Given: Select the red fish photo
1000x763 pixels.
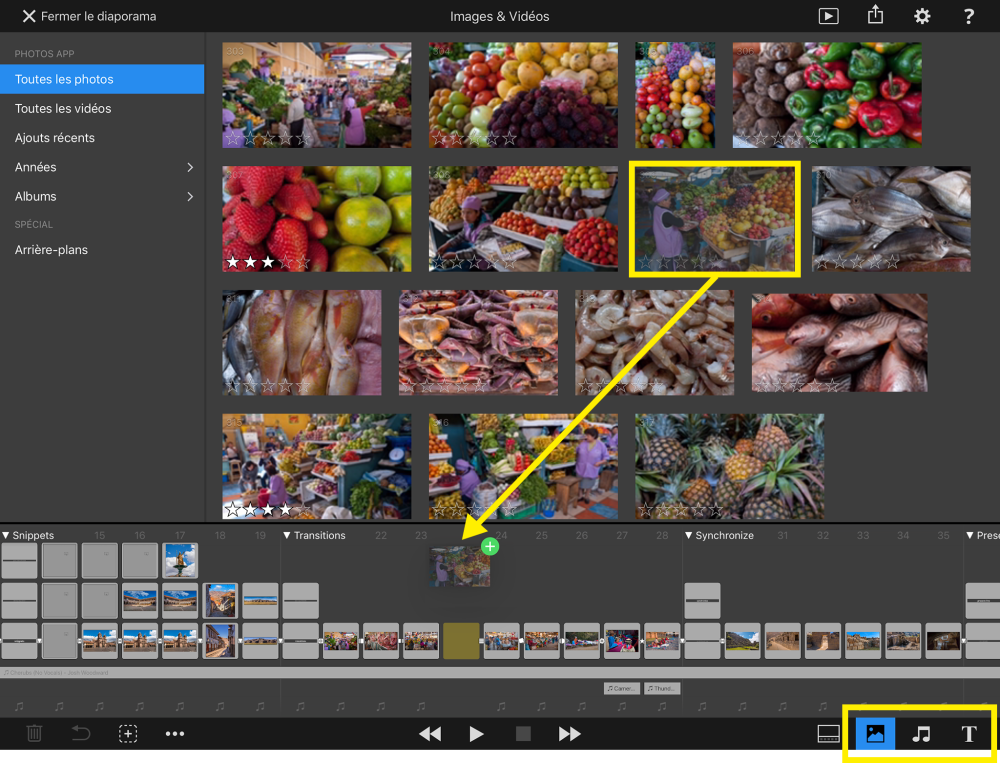Looking at the screenshot, I should pos(839,343).
